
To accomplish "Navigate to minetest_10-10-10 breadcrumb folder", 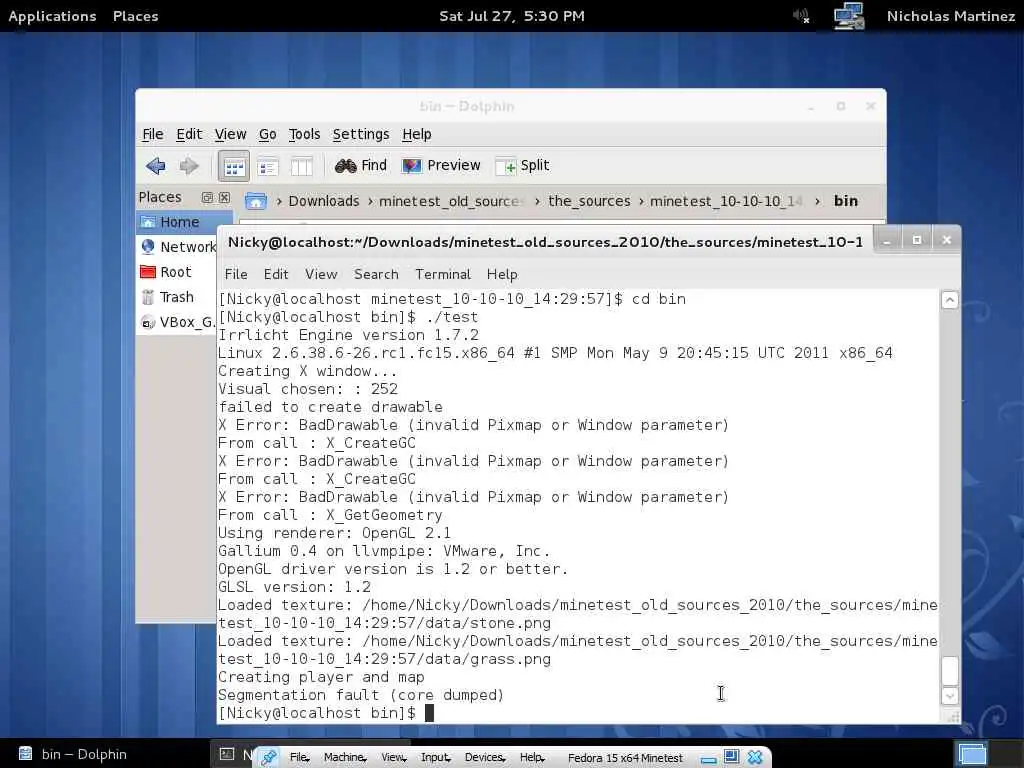I will pos(726,201).
